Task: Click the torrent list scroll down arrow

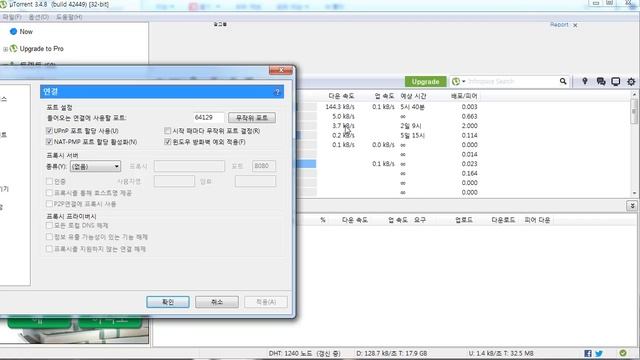Action: 634,193
